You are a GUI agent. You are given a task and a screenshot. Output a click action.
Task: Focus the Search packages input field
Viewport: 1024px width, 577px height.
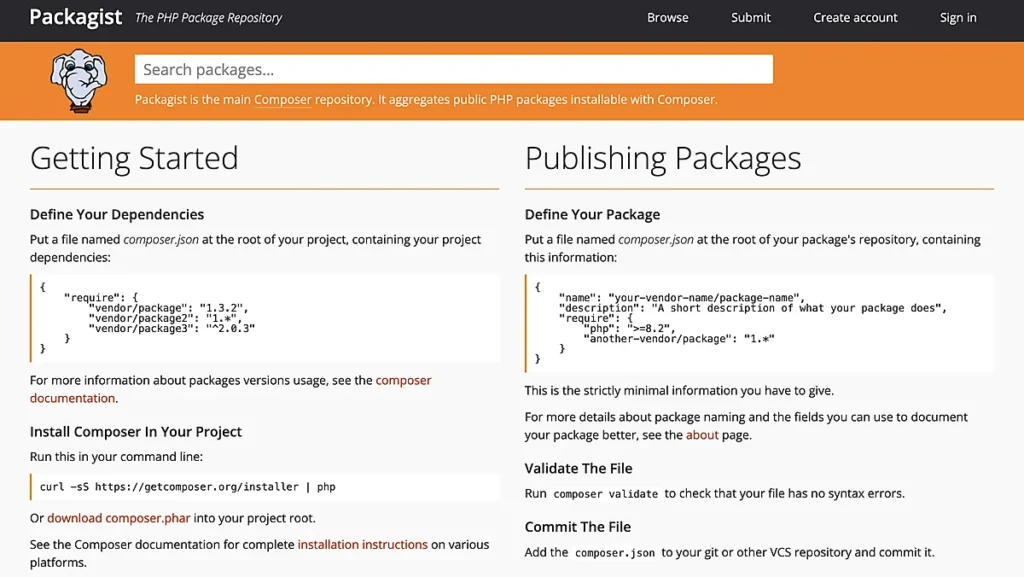point(453,69)
